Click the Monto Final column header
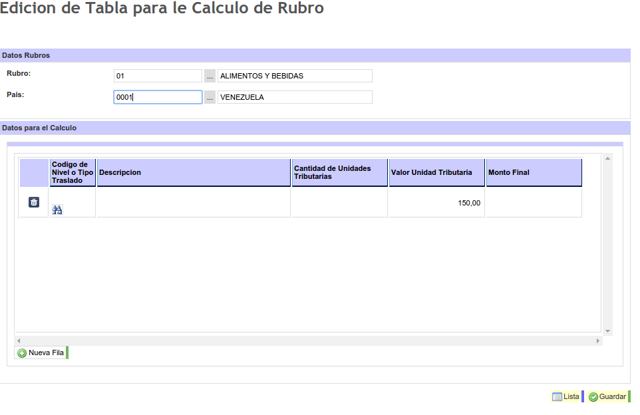Screen dimensions: 640x415 pos(533,172)
